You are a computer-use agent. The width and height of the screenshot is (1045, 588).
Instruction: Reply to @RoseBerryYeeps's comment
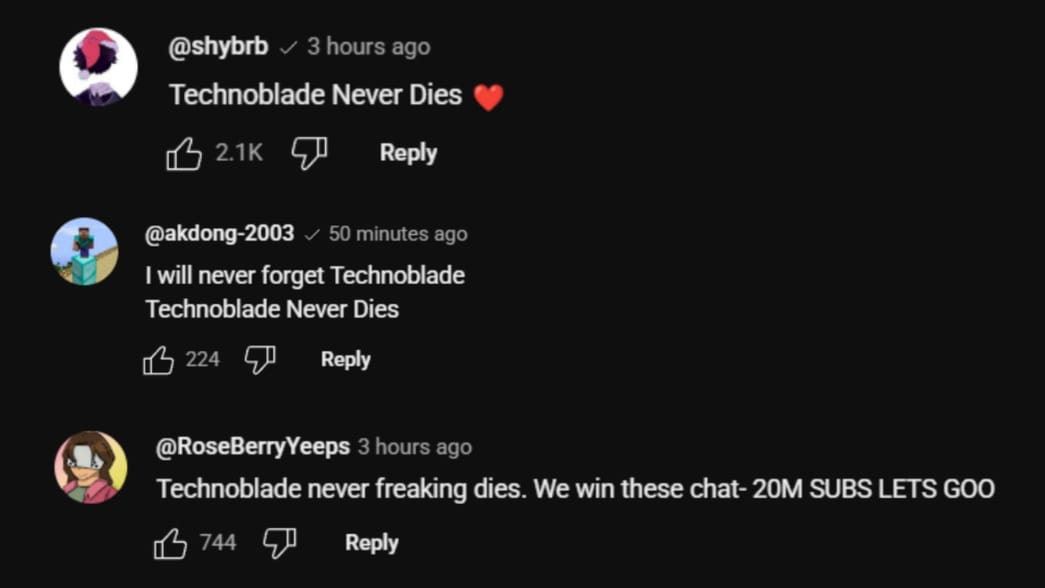coord(371,542)
